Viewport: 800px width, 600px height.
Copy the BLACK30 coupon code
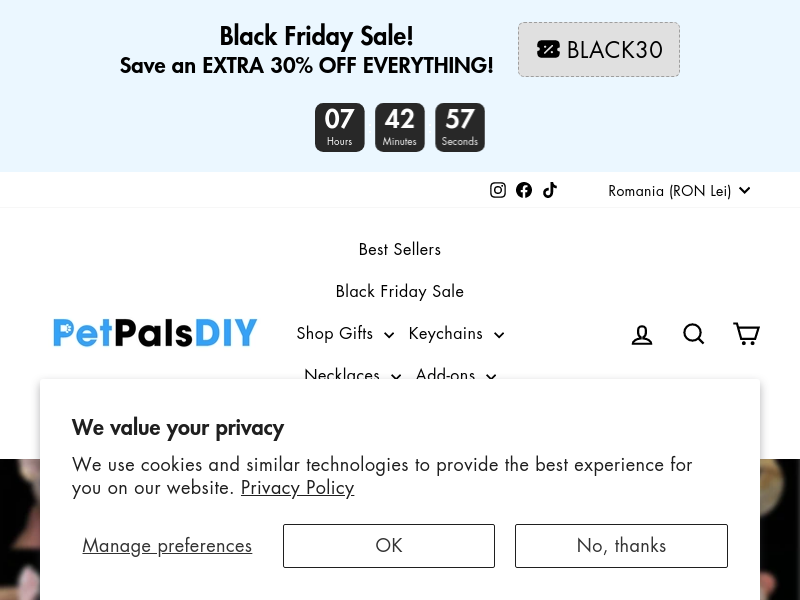click(599, 49)
